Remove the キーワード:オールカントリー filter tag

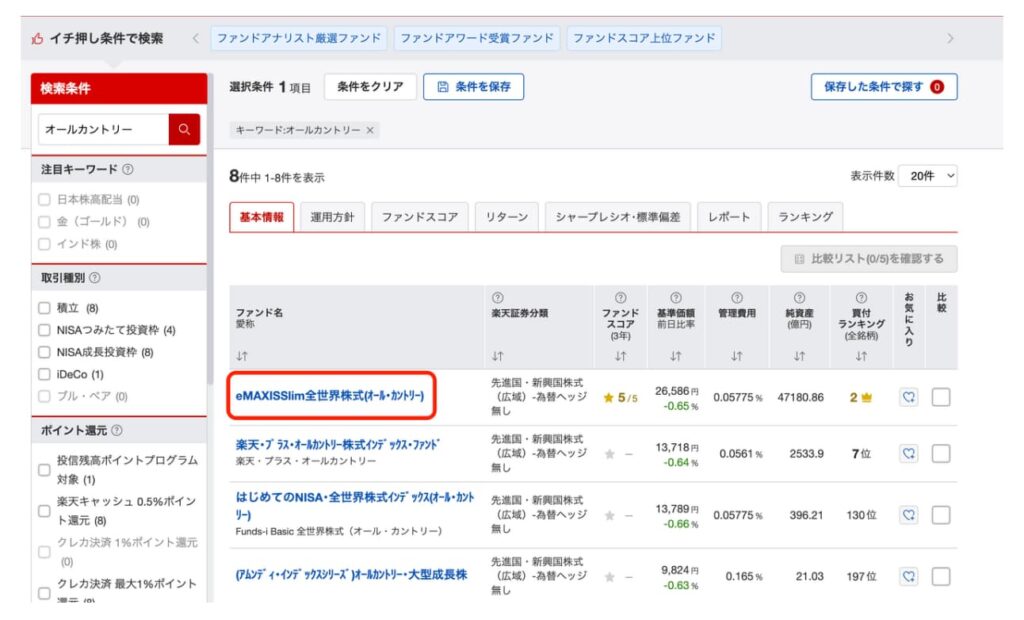pyautogui.click(x=370, y=130)
